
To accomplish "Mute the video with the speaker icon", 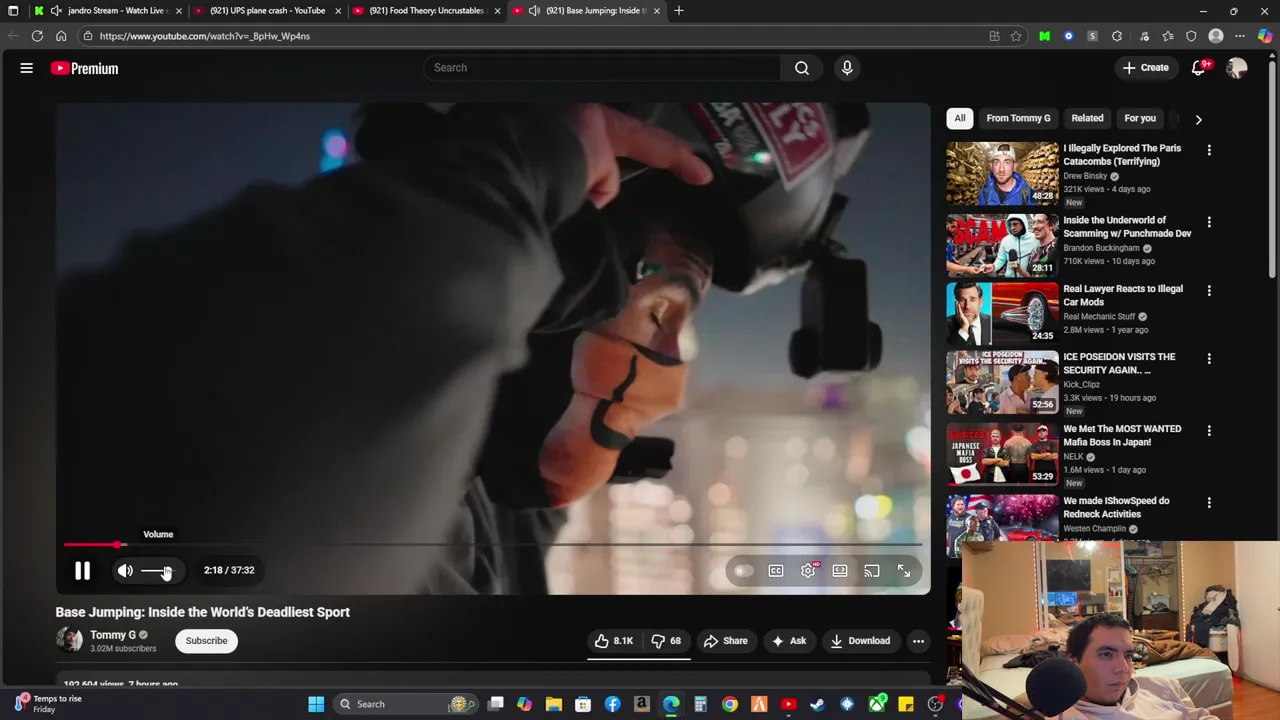I will [125, 570].
